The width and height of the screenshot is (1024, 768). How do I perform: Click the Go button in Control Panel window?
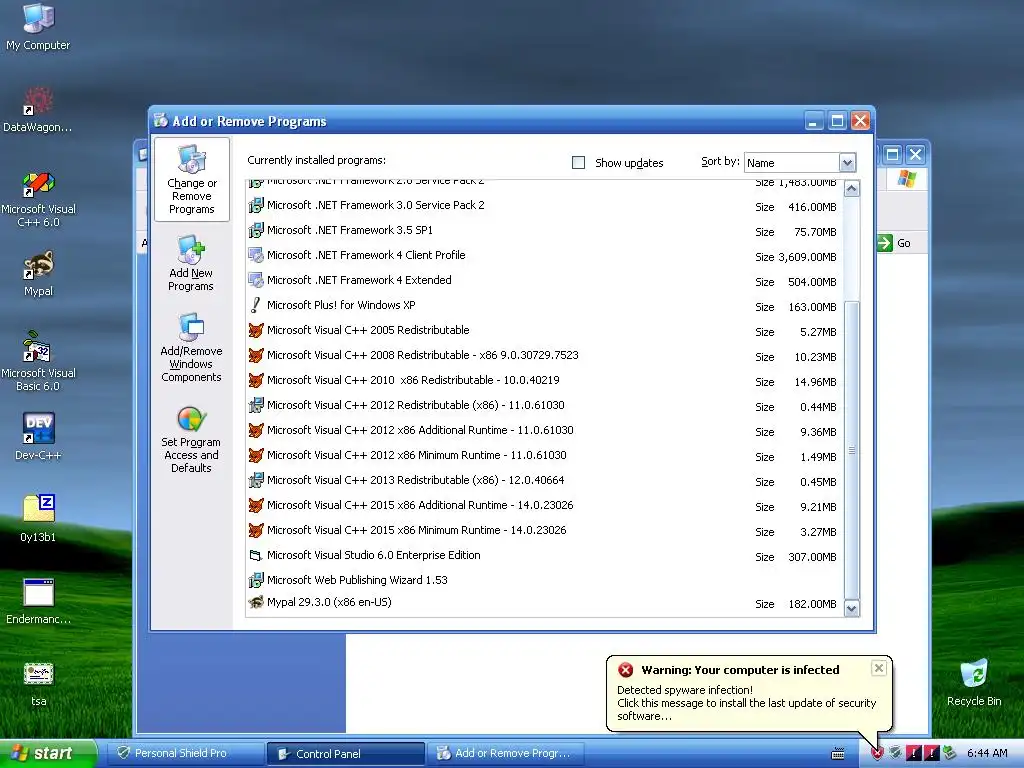coord(895,243)
